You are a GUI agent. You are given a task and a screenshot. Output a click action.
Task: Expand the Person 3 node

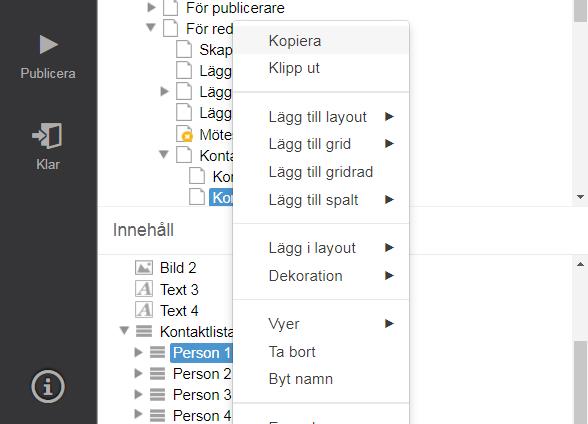[x=138, y=394]
